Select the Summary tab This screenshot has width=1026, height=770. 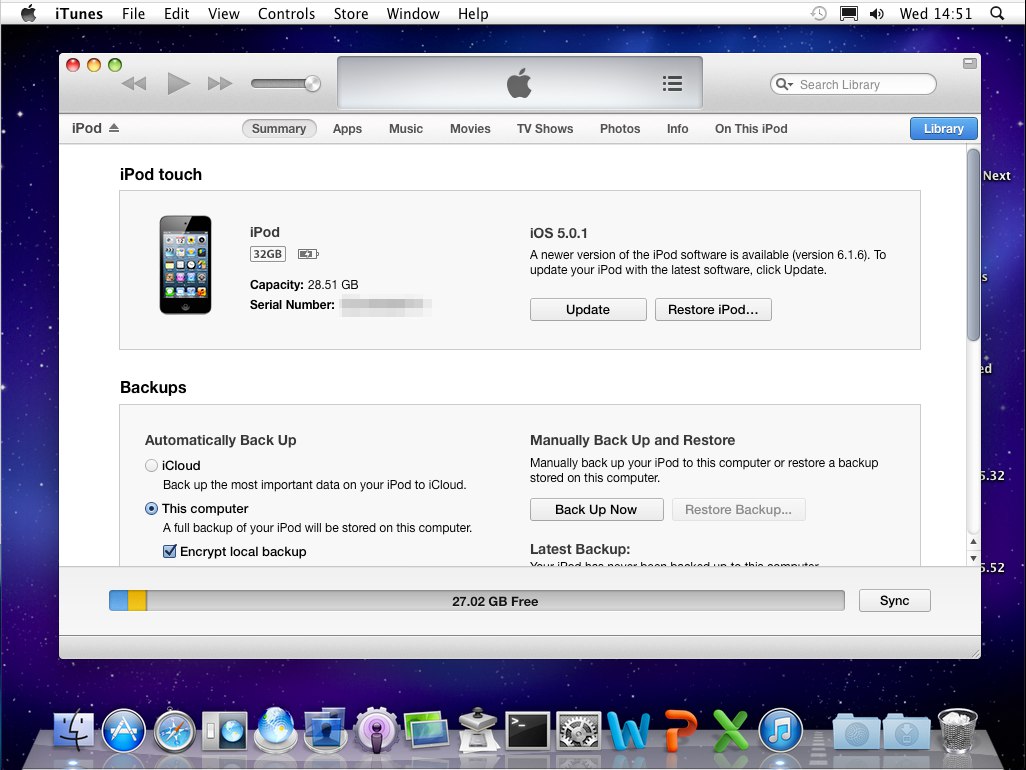click(x=279, y=129)
